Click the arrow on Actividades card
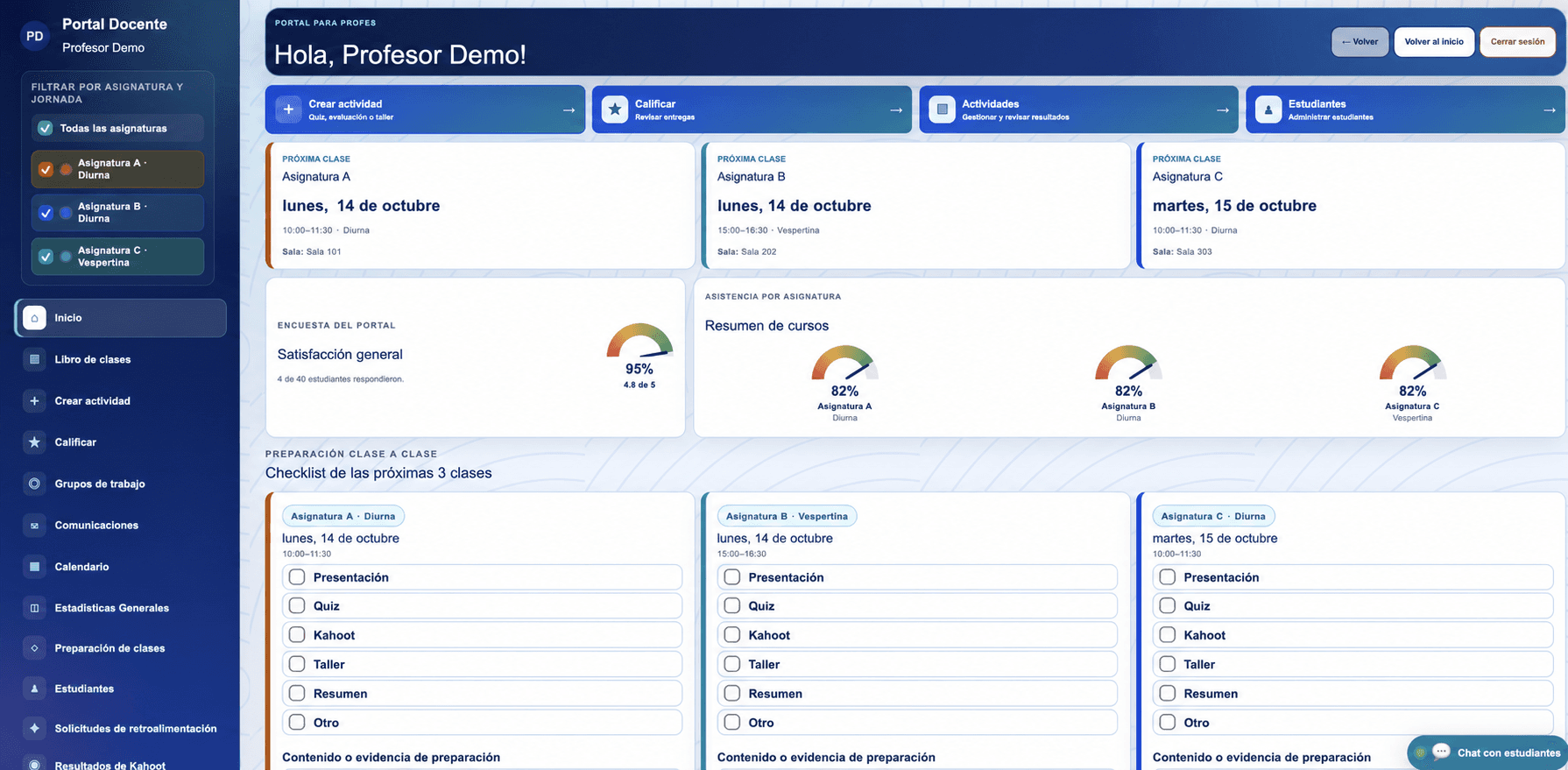This screenshot has height=770, width=1568. [x=1222, y=109]
